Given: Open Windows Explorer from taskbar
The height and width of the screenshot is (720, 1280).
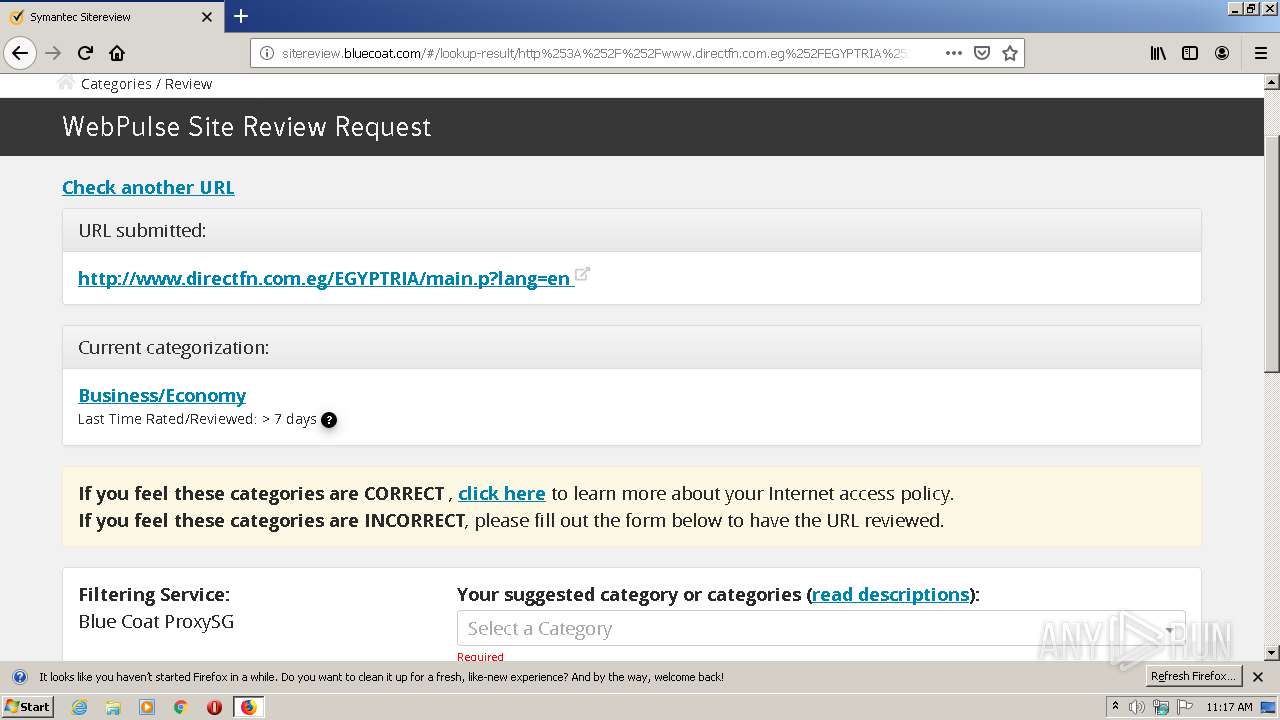Looking at the screenshot, I should (x=113, y=707).
